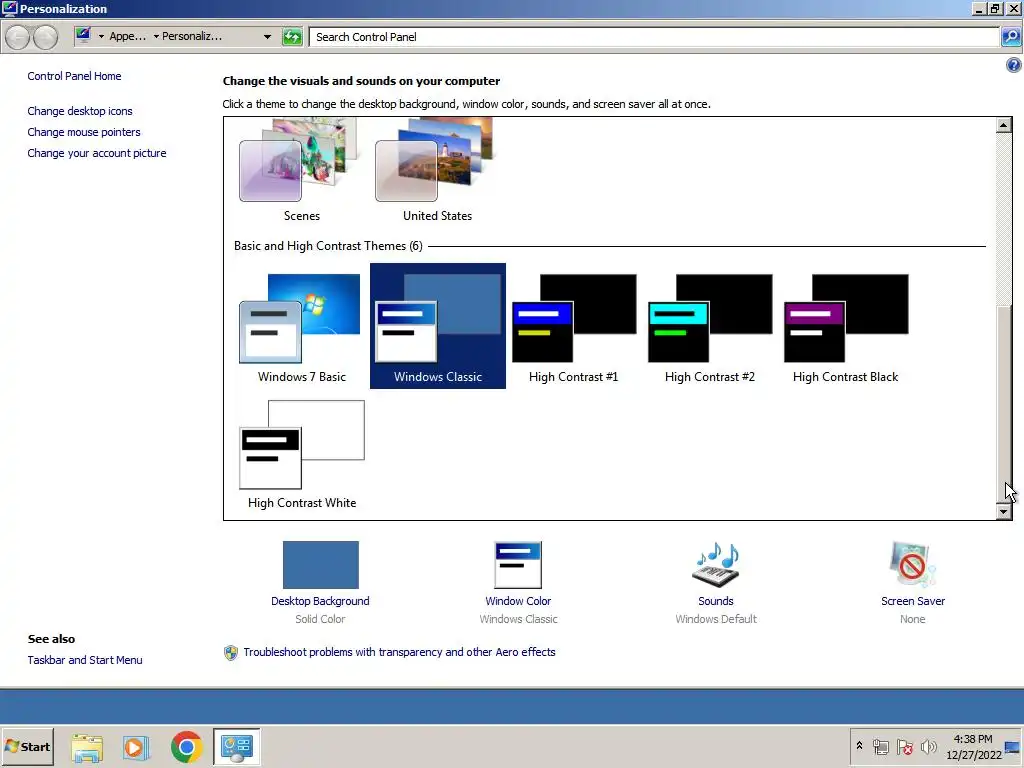Apply the High Contrast #1 theme

[573, 327]
